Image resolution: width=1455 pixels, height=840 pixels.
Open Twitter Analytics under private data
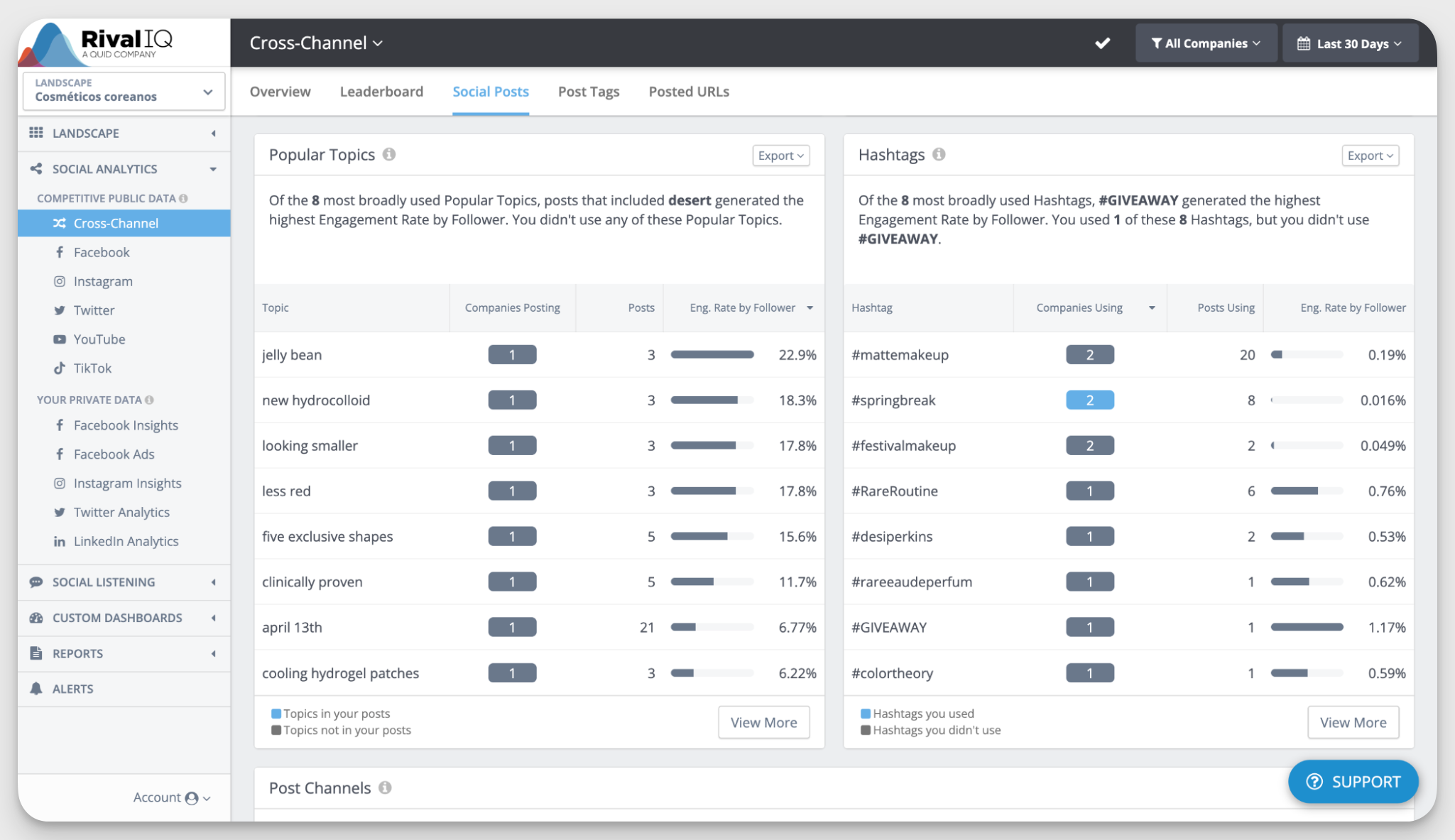tap(121, 512)
